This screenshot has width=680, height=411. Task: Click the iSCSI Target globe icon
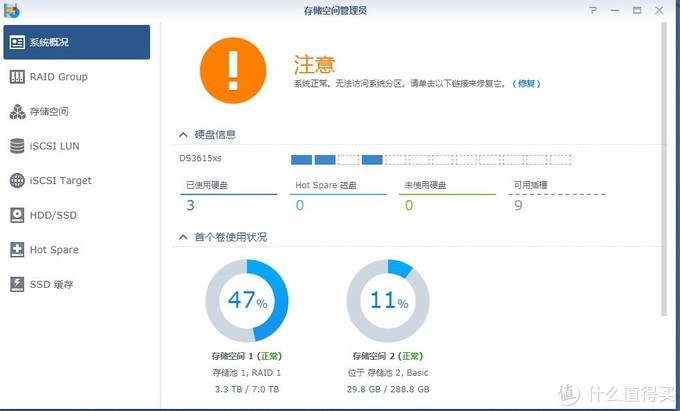(x=17, y=180)
